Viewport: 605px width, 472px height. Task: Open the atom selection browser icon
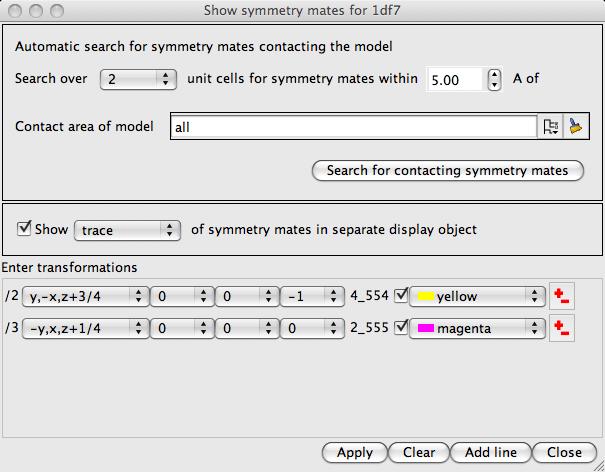[551, 126]
